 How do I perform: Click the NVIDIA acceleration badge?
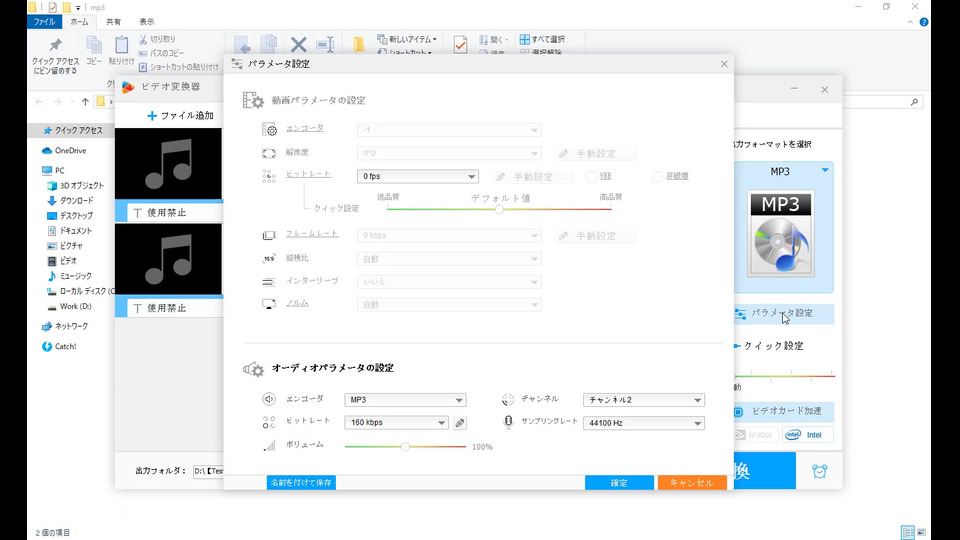[754, 435]
